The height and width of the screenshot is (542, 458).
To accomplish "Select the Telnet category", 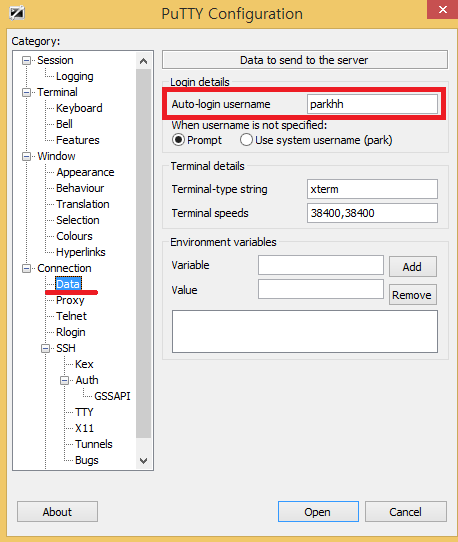I will click(72, 316).
